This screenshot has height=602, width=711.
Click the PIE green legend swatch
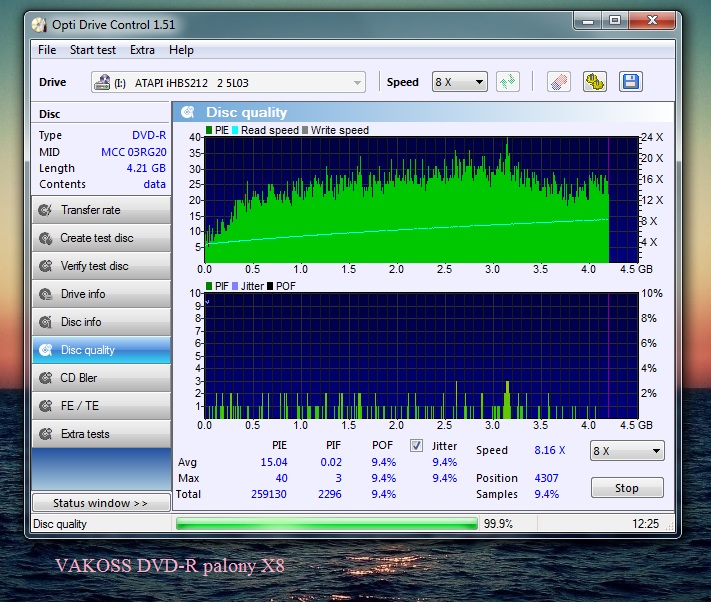tap(209, 130)
